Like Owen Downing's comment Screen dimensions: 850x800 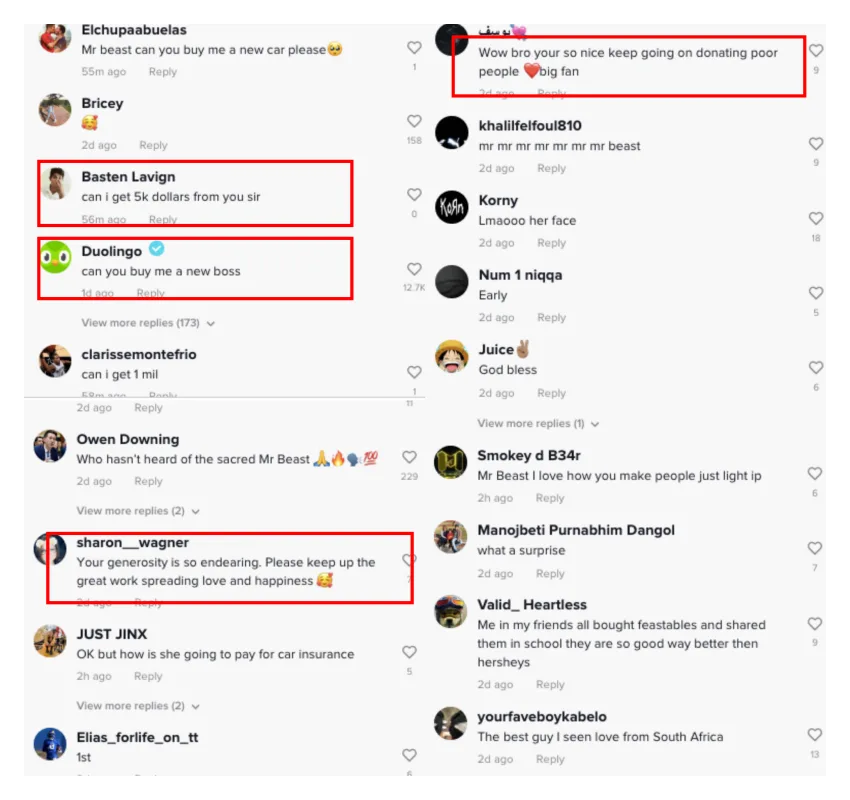409,457
